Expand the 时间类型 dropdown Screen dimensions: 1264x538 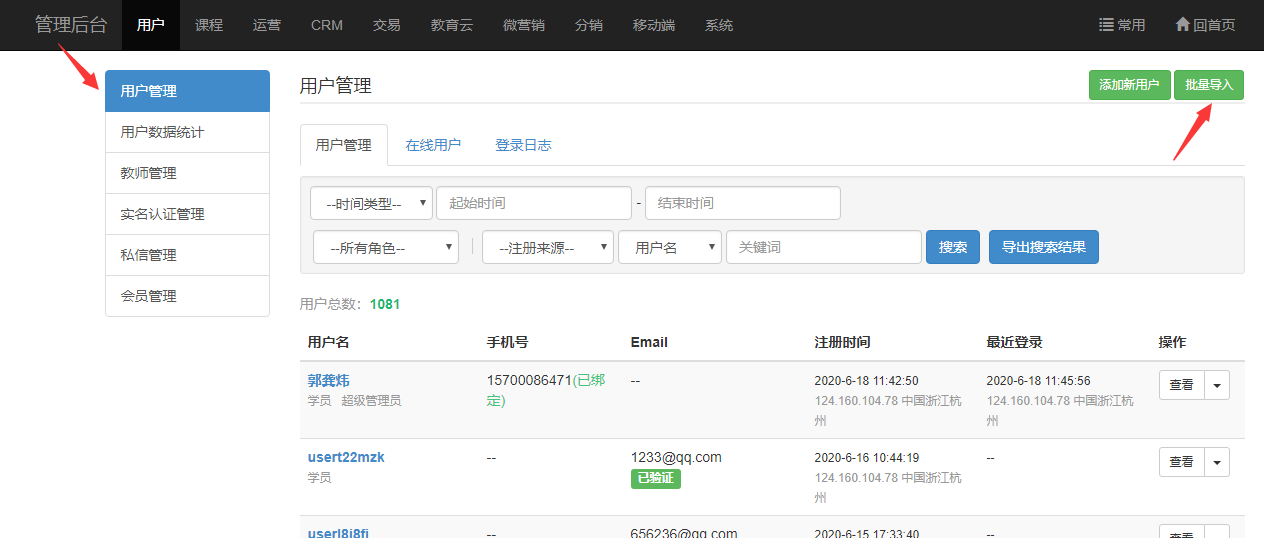point(371,203)
